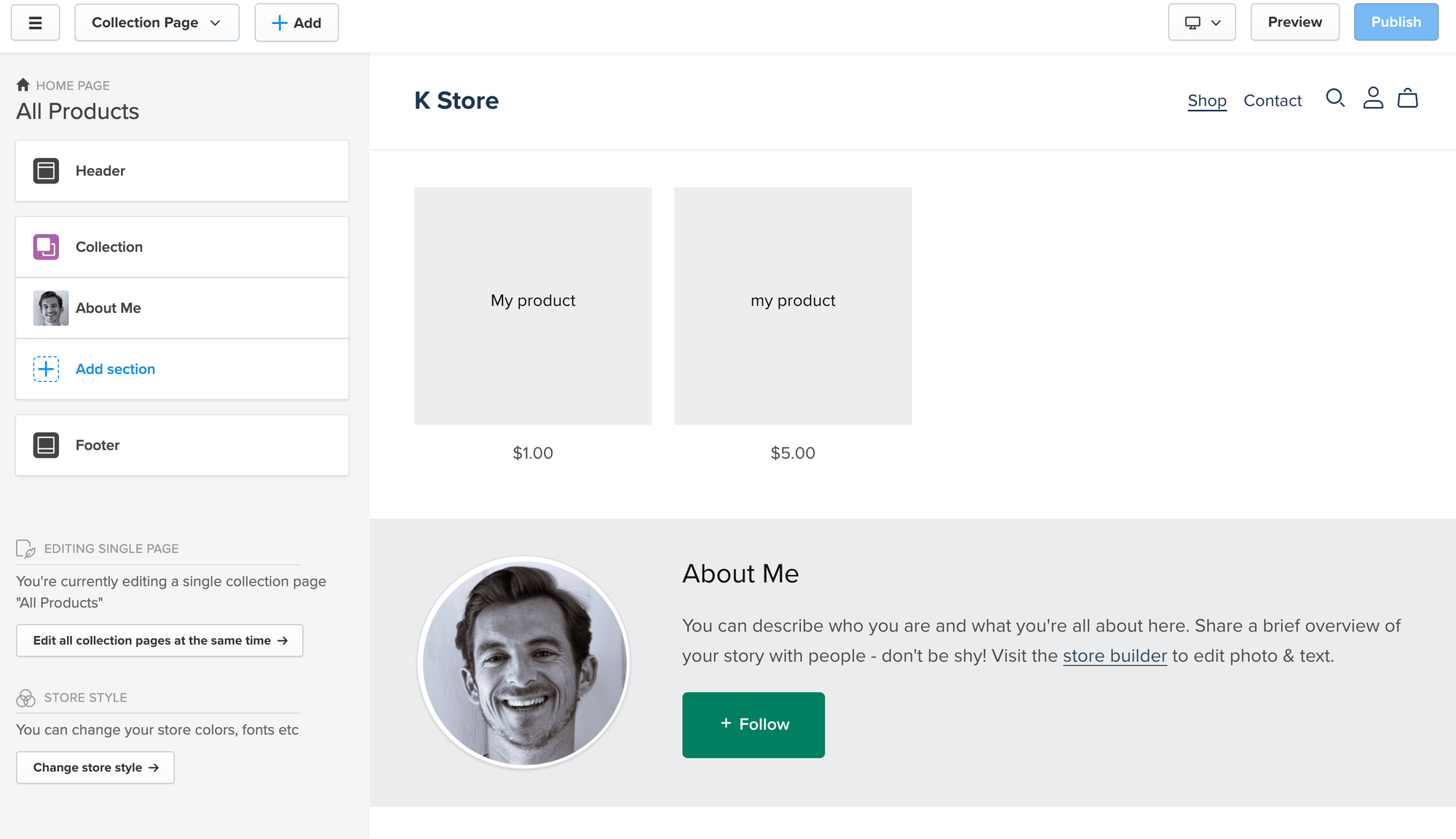Screen dimensions: 1456x839
Task: Open the shopping bag cart icon
Action: click(x=1407, y=98)
